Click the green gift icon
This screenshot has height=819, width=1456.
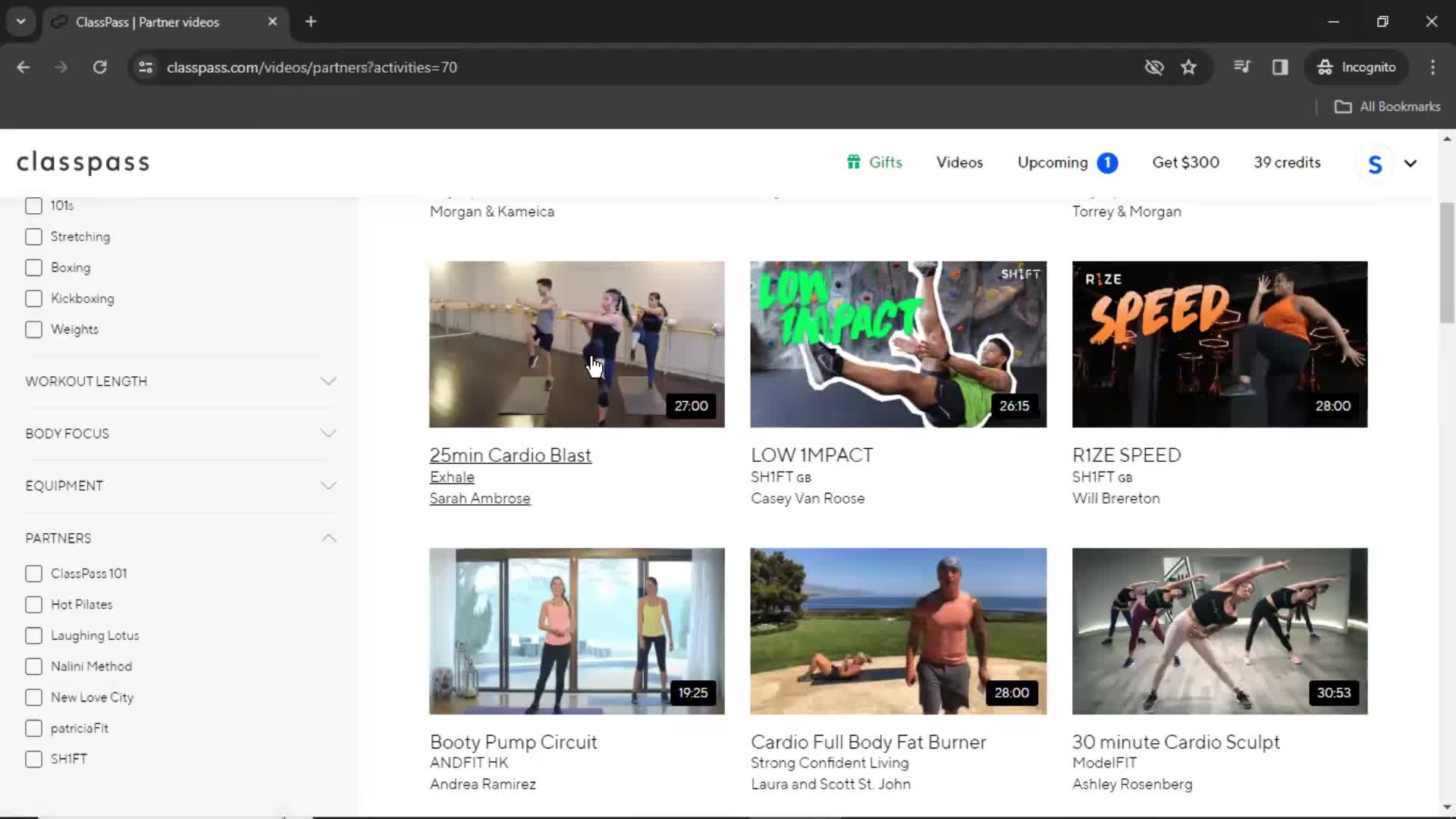click(x=854, y=162)
